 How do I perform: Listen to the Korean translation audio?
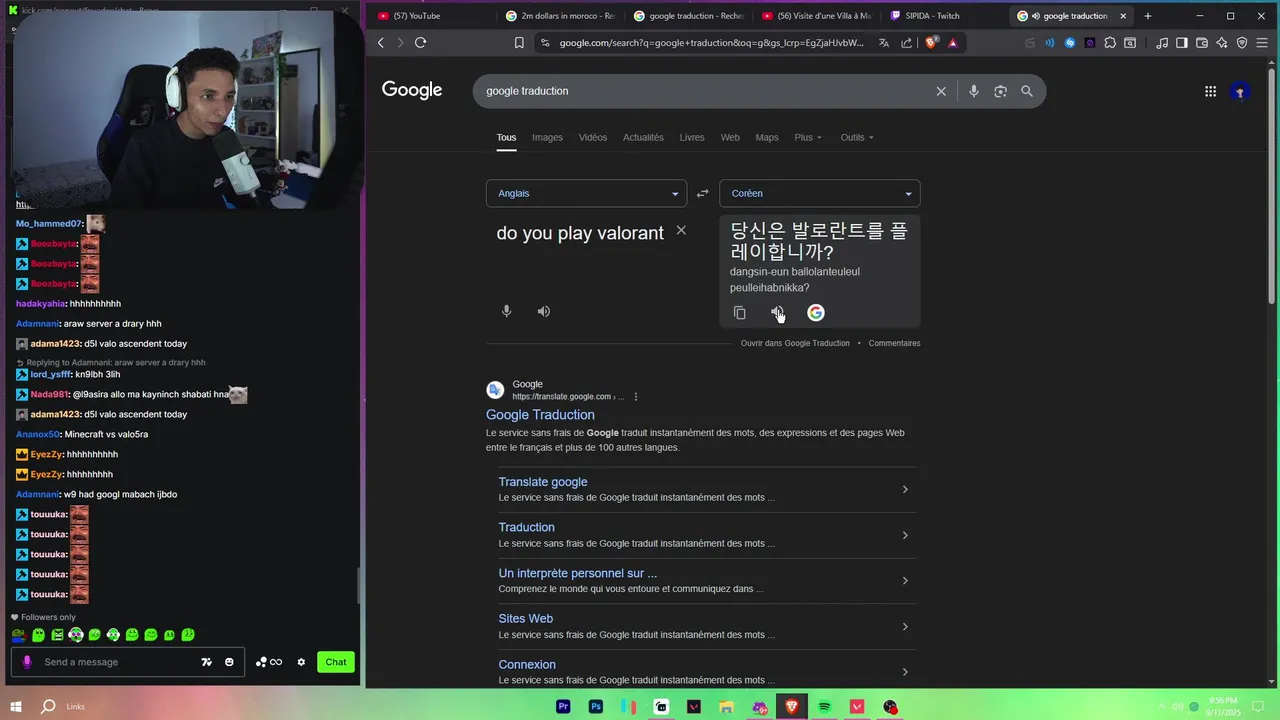(x=777, y=313)
